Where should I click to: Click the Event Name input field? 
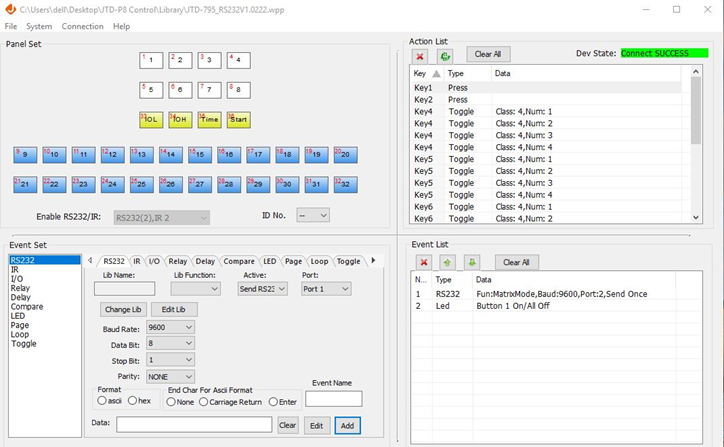click(x=333, y=399)
